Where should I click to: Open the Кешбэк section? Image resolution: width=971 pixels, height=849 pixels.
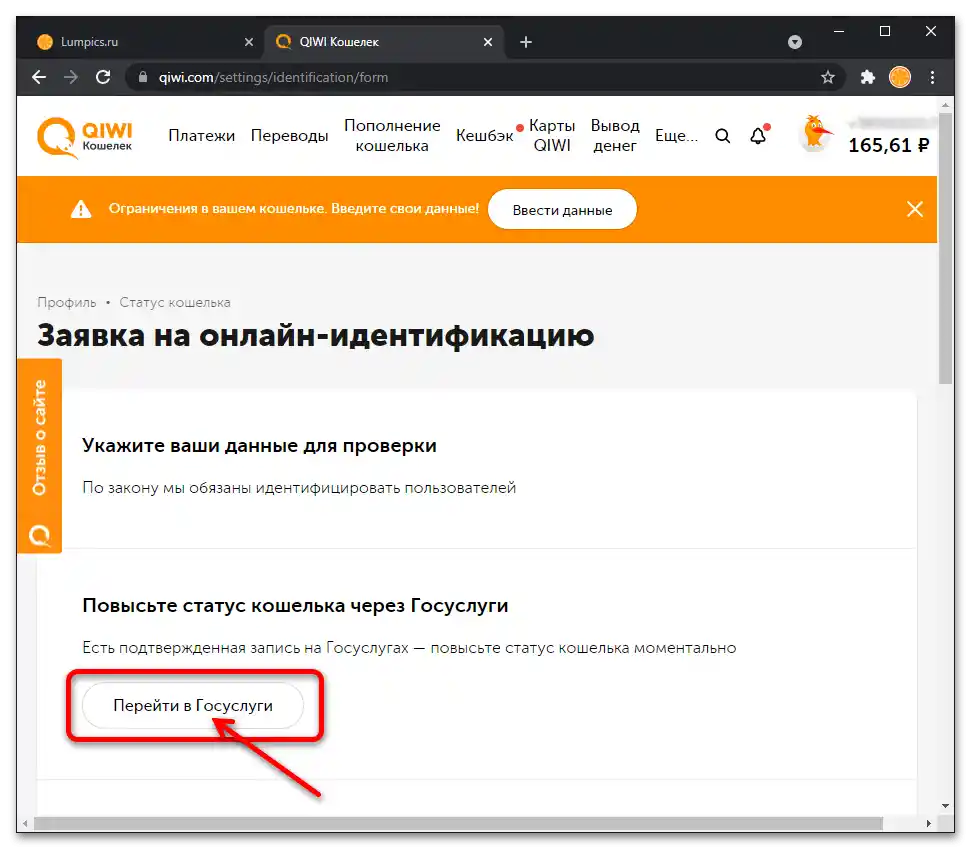pos(485,136)
